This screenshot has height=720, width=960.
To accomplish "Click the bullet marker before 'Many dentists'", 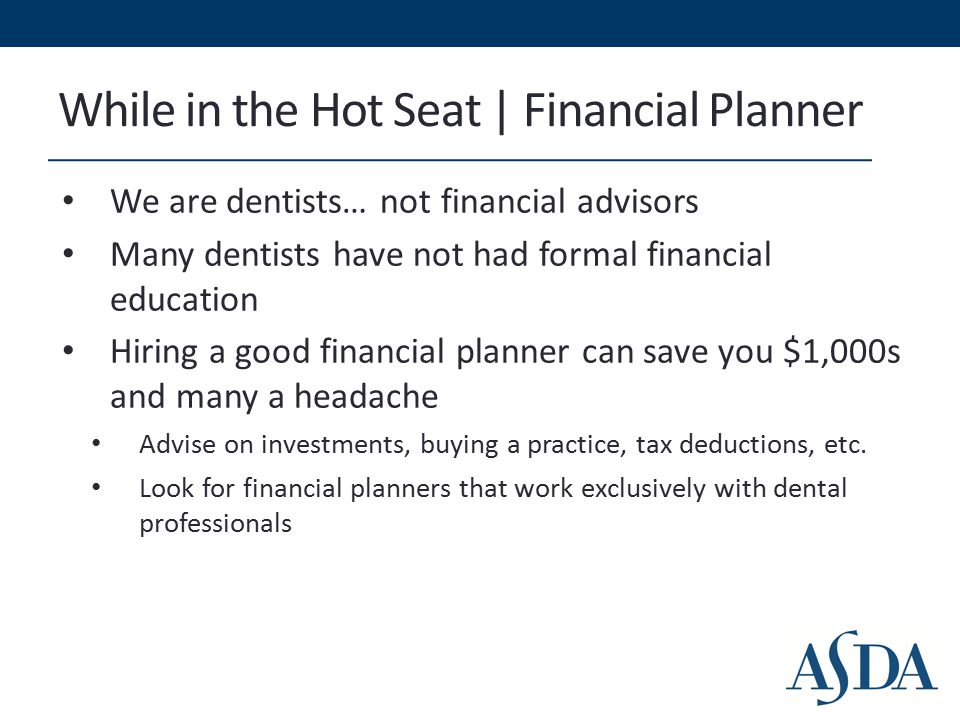I will coord(68,253).
